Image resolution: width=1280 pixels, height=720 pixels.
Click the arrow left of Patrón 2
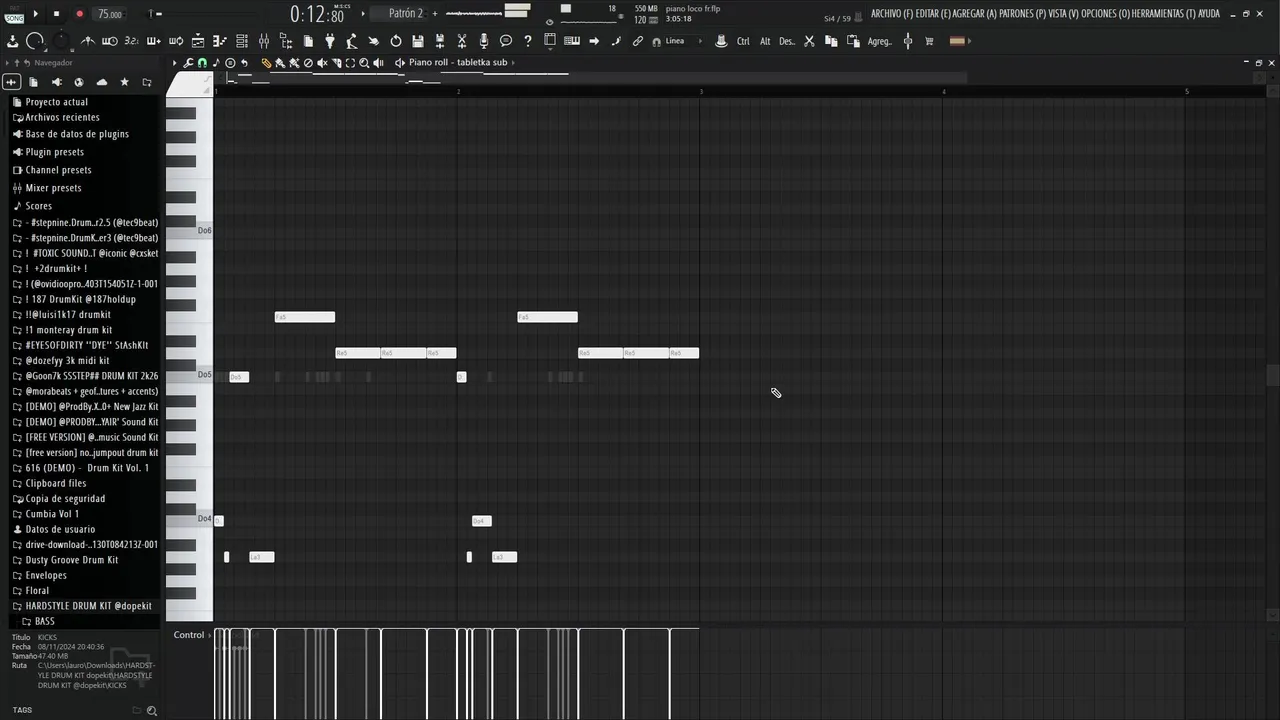tap(363, 14)
